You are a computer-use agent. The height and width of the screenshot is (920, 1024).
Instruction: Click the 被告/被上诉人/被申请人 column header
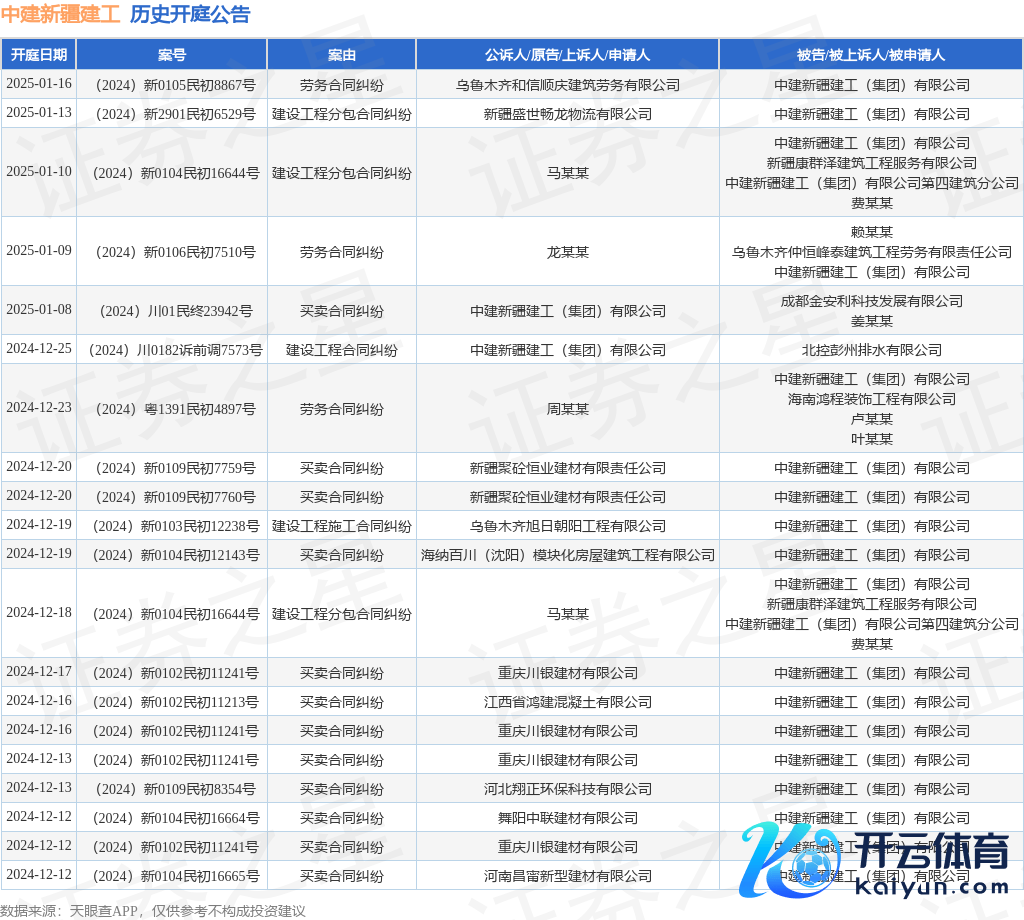tap(871, 55)
